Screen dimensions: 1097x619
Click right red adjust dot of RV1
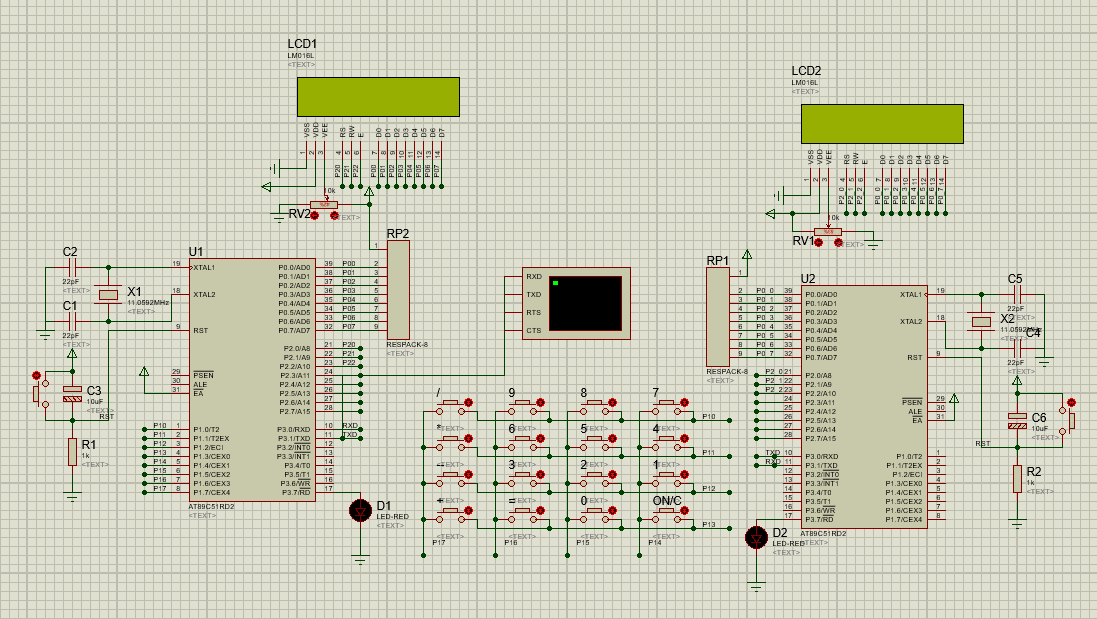pyautogui.click(x=838, y=243)
